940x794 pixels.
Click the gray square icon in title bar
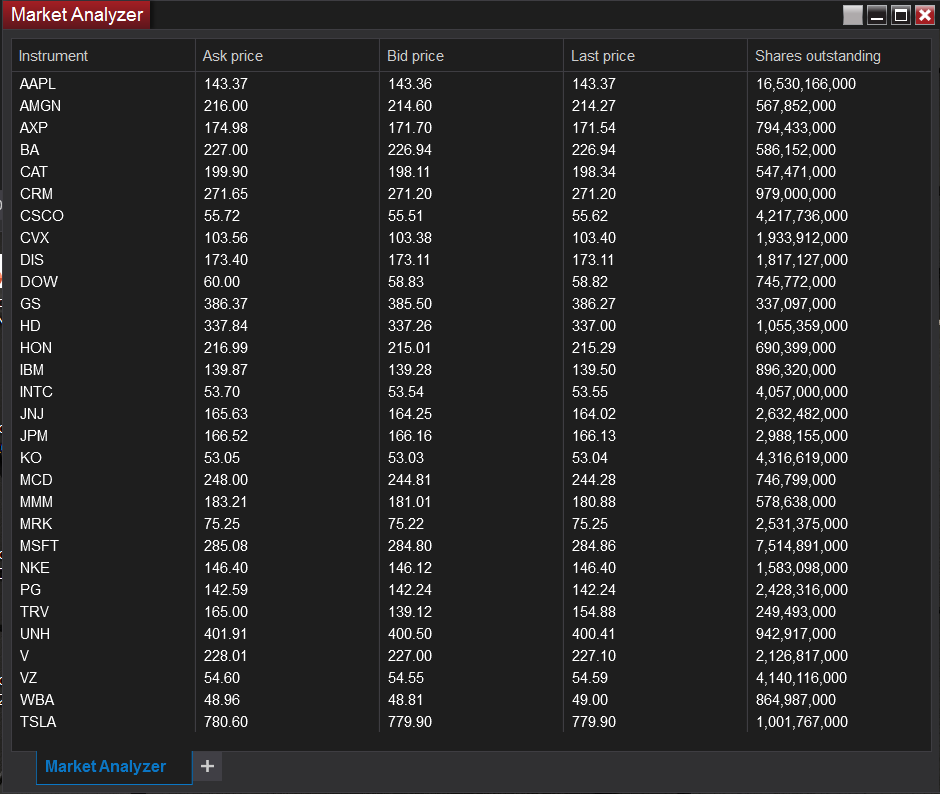[852, 16]
